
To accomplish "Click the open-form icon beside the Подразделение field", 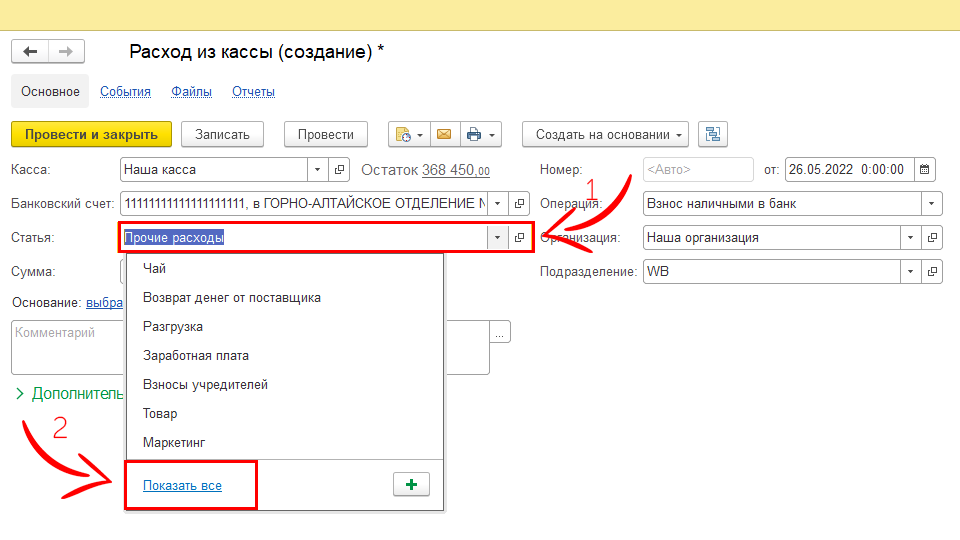I will 932,271.
